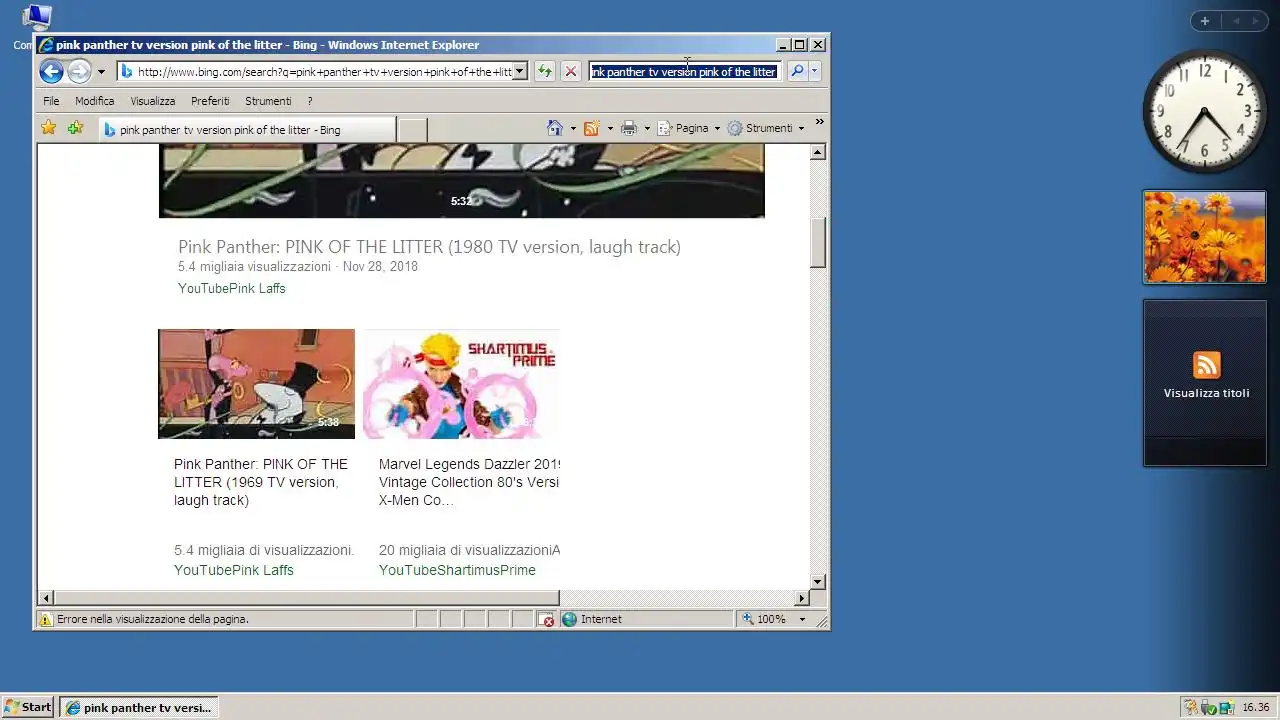This screenshot has height=720, width=1280.
Task: Click YouTubePink Laffs under the 1980 video
Action: (x=232, y=288)
